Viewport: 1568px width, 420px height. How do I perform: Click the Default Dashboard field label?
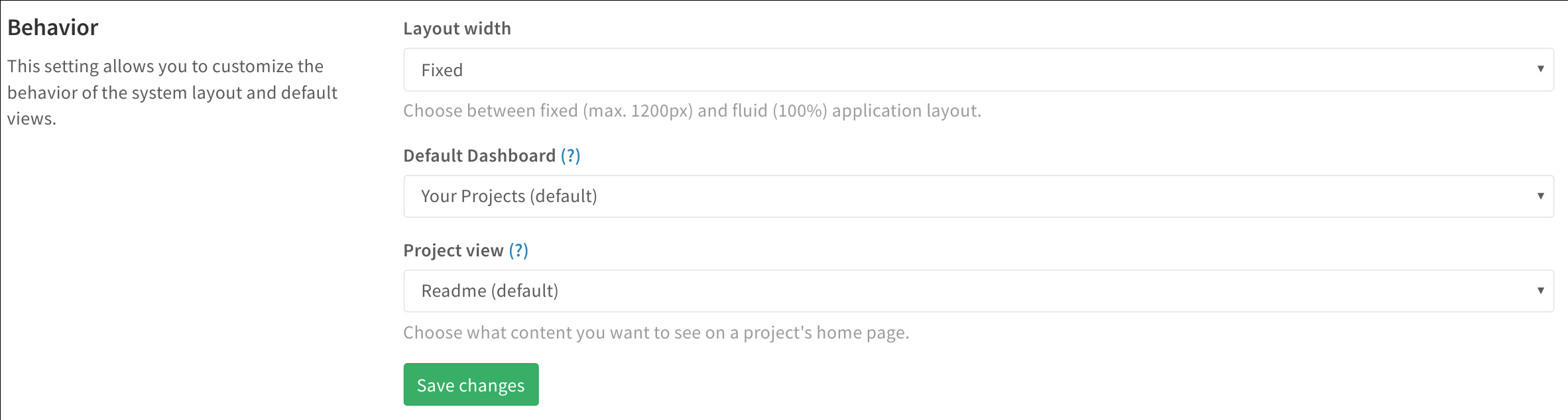(479, 156)
